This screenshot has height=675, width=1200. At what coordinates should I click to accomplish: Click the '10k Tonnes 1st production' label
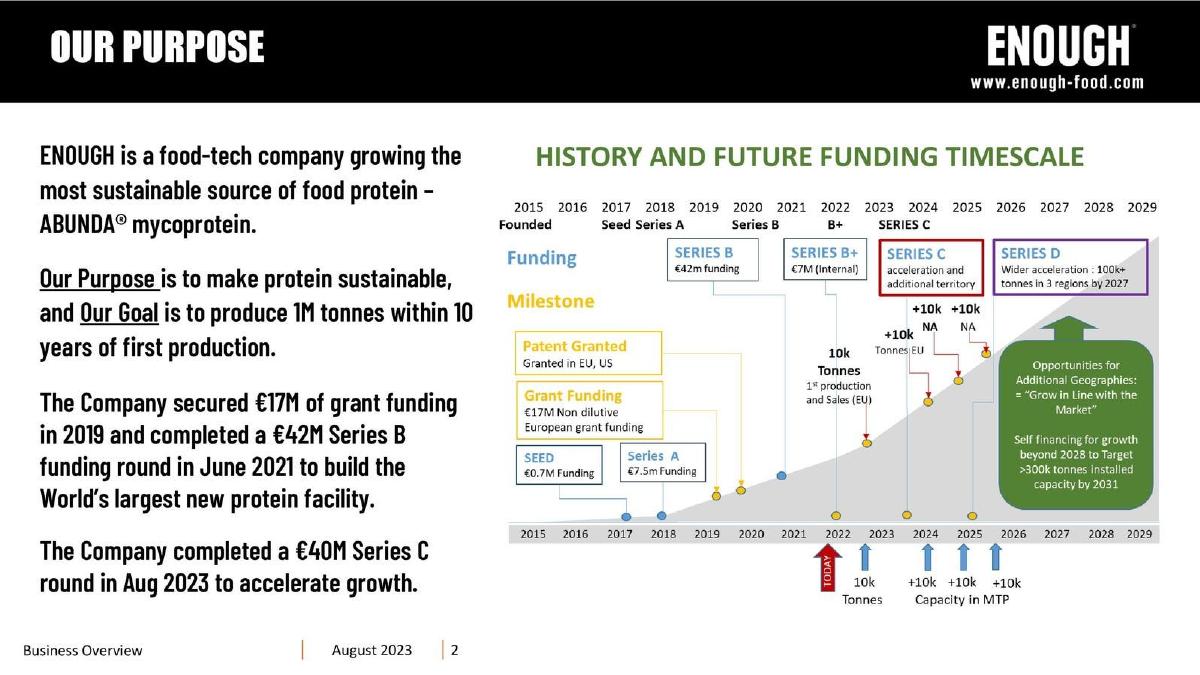839,376
